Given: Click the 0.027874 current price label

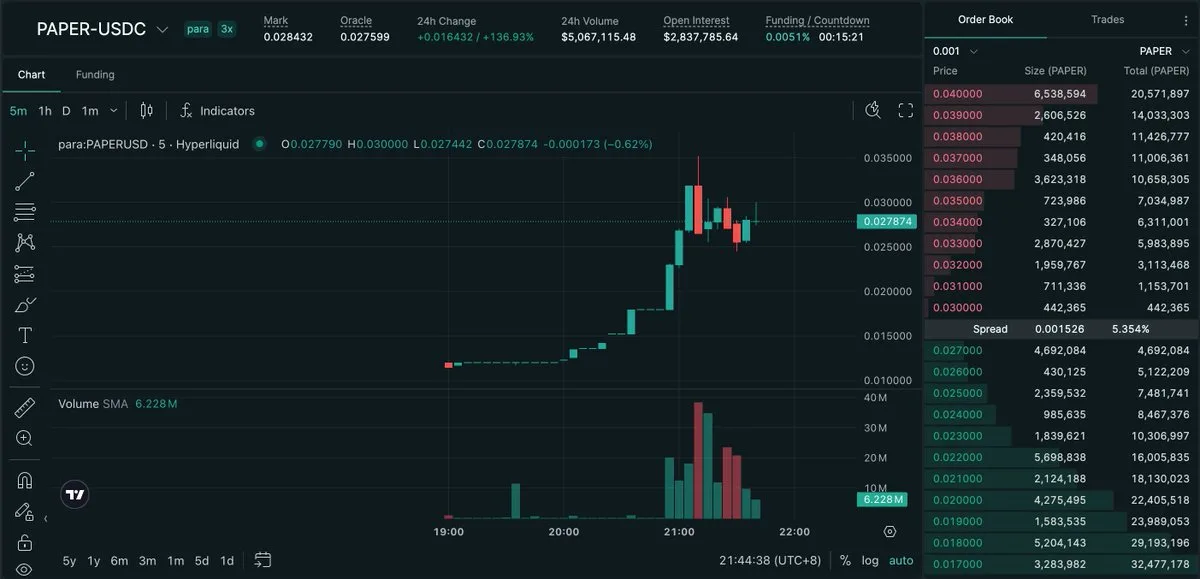Looking at the screenshot, I should [x=886, y=221].
